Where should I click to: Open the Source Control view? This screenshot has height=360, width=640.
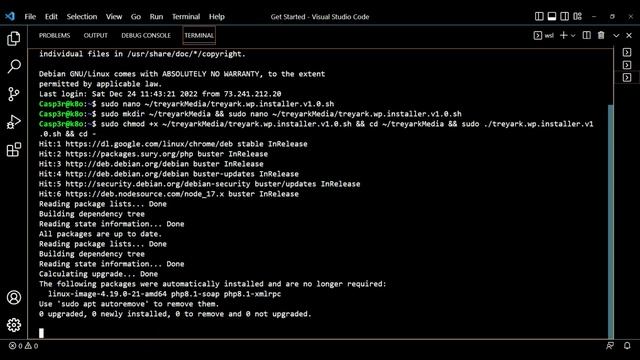coord(14,94)
